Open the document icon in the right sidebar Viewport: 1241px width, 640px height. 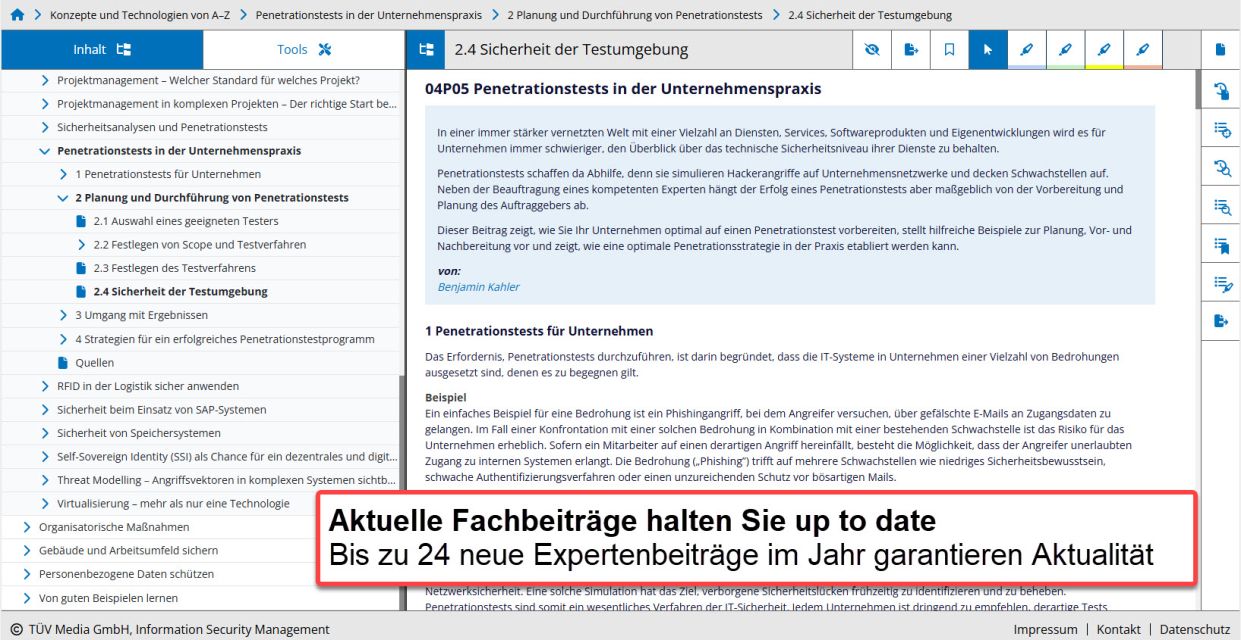coord(1220,49)
